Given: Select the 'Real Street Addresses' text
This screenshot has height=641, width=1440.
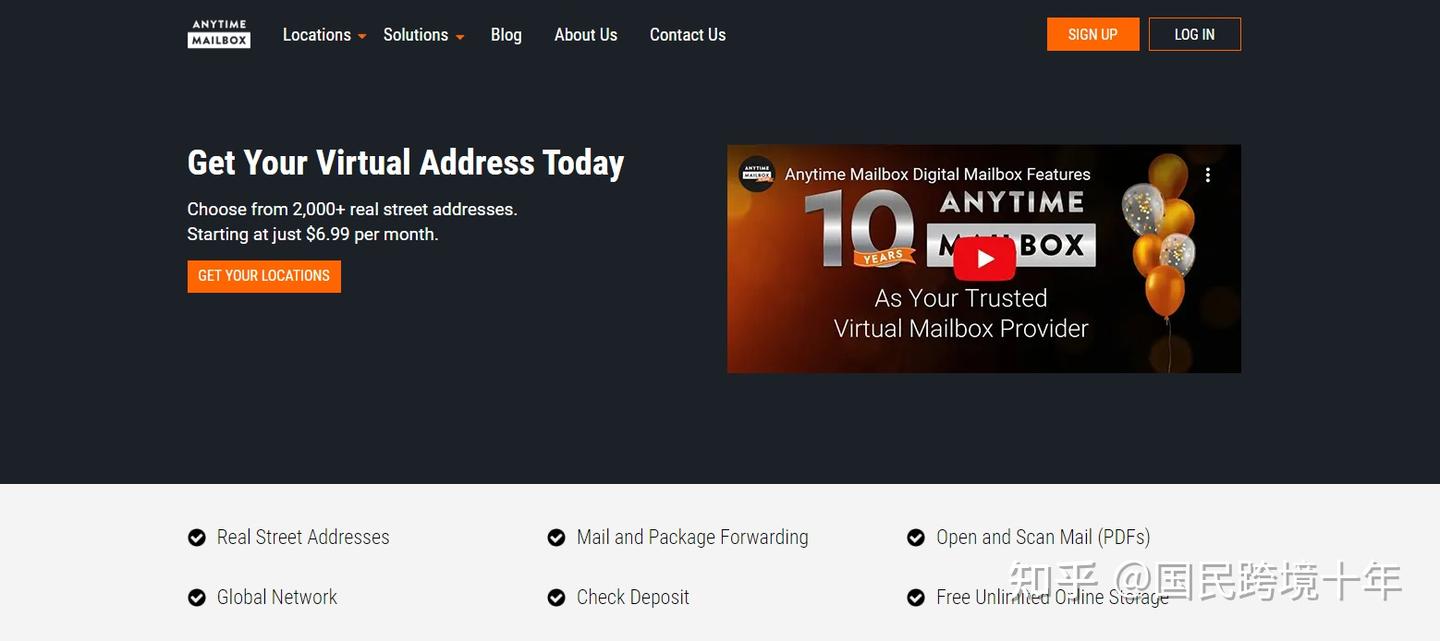Looking at the screenshot, I should coord(303,537).
